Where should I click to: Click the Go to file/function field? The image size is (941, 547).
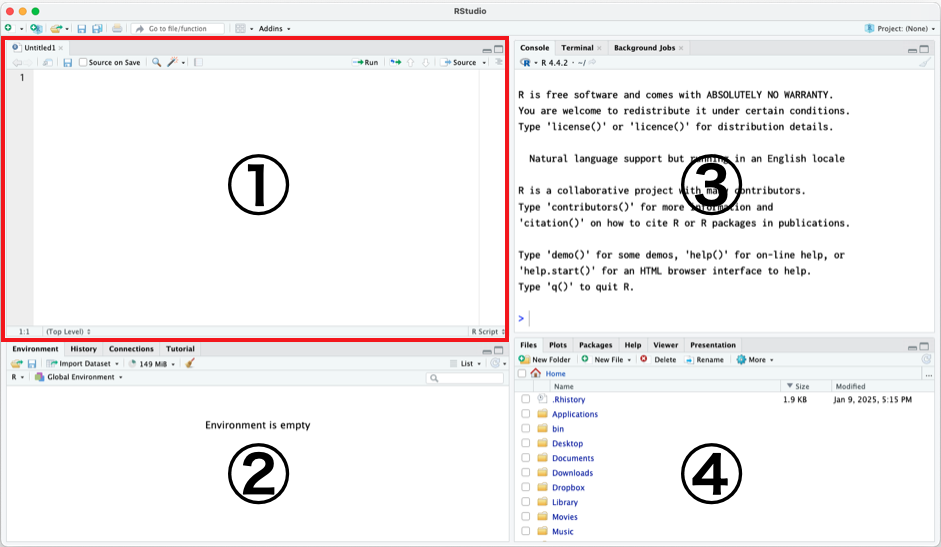(178, 28)
